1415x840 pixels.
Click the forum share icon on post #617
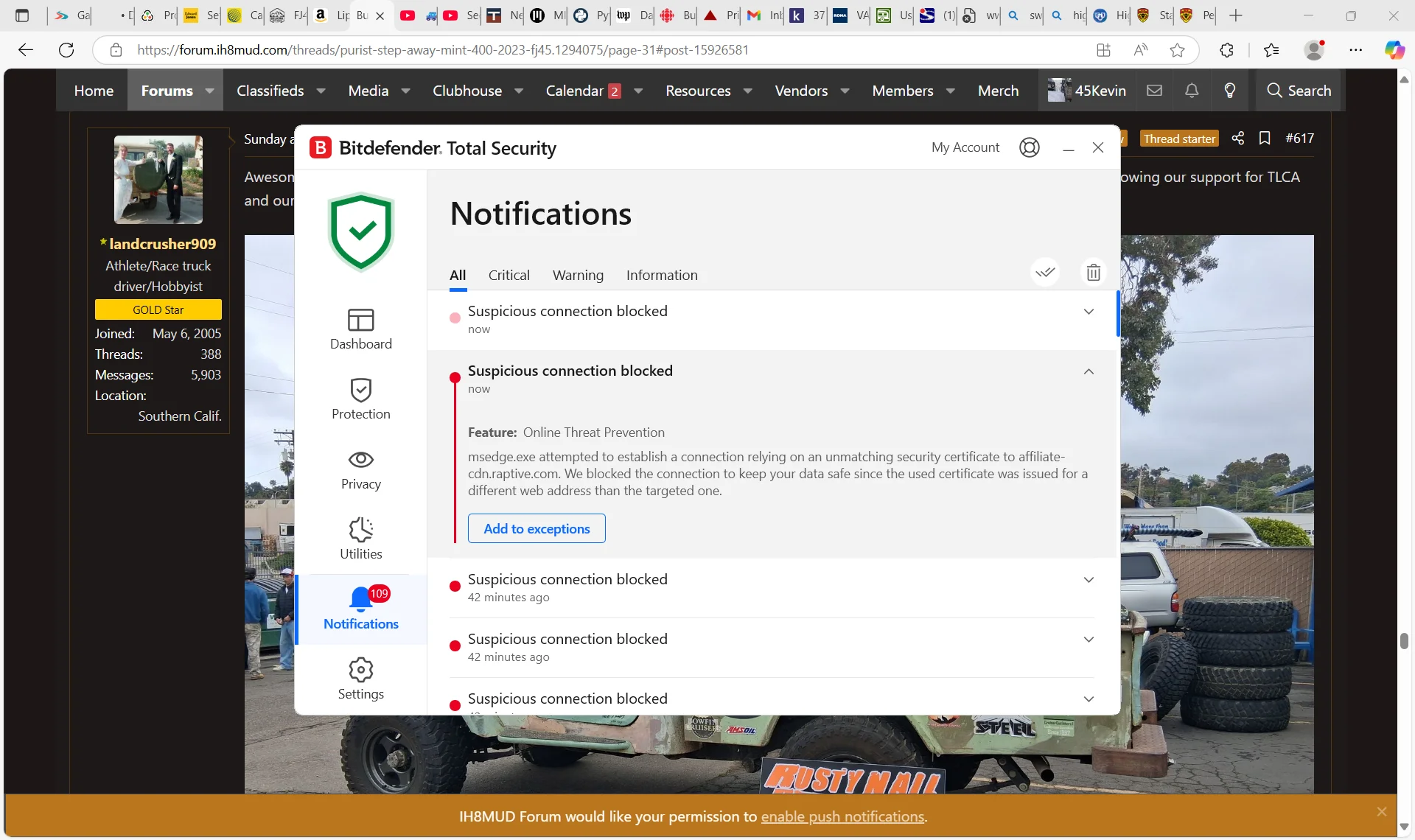1238,138
